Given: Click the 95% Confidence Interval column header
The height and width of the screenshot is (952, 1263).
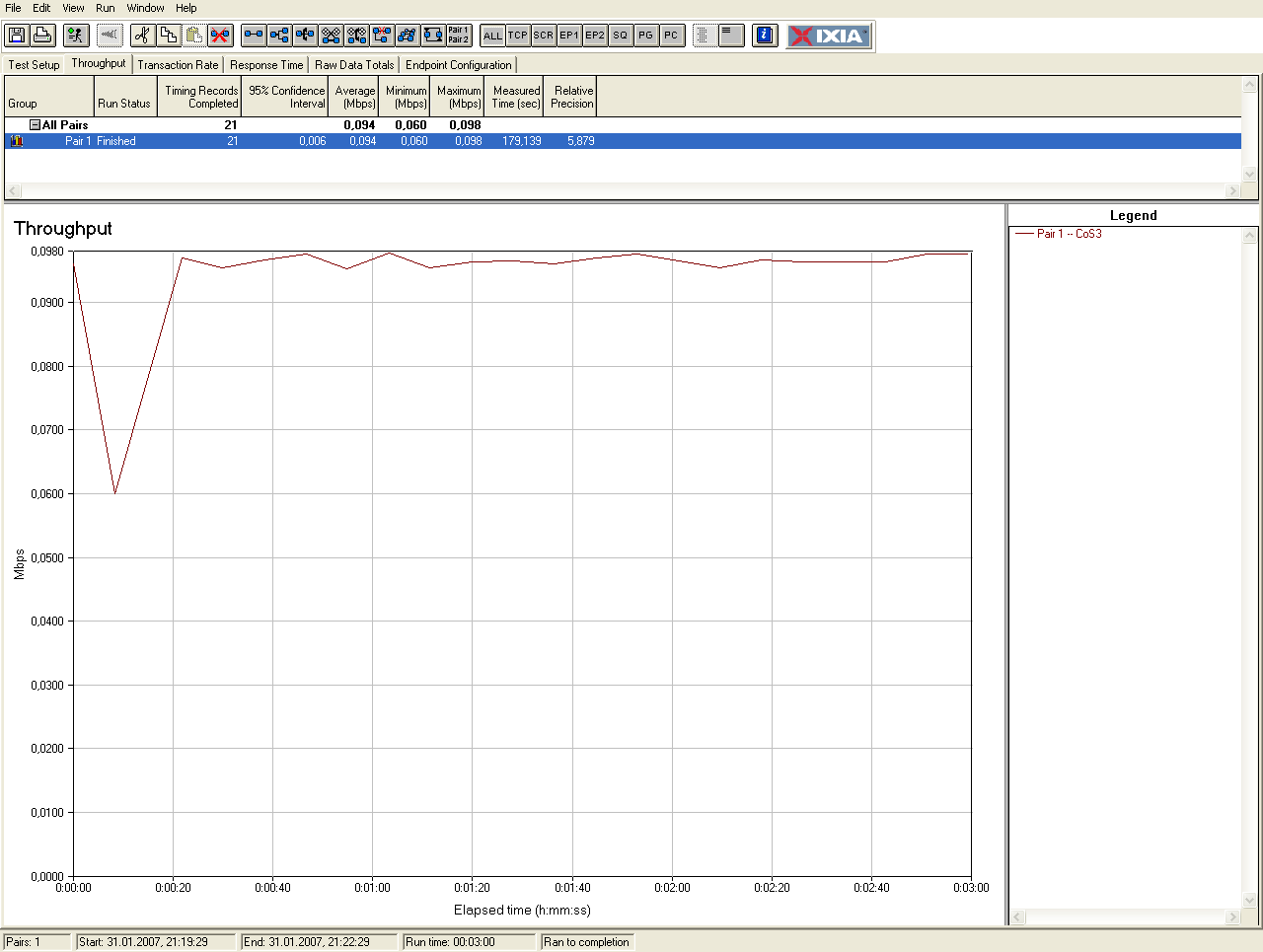Looking at the screenshot, I should point(285,97).
